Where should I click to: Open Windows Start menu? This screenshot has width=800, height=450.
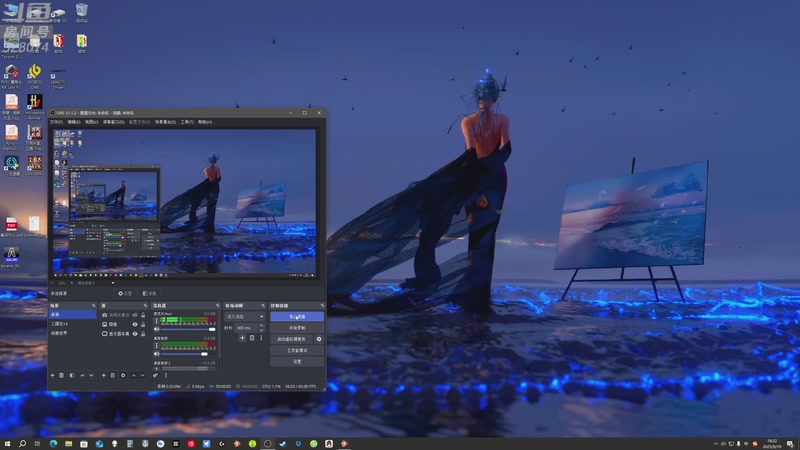tap(7, 444)
